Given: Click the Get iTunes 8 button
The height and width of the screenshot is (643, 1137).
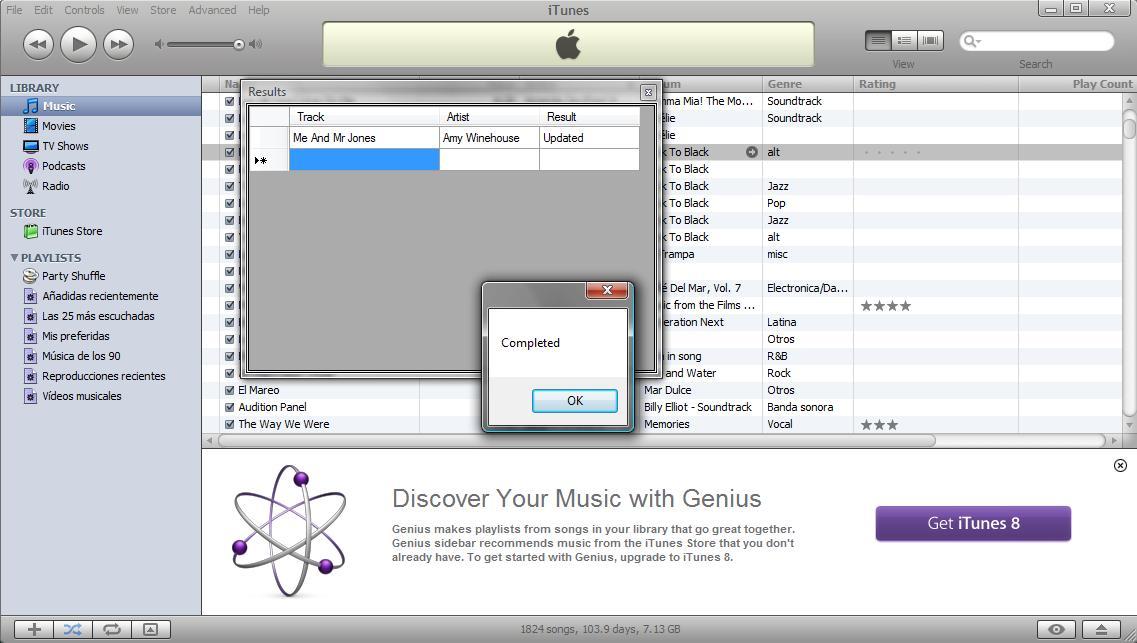Looking at the screenshot, I should click(971, 523).
